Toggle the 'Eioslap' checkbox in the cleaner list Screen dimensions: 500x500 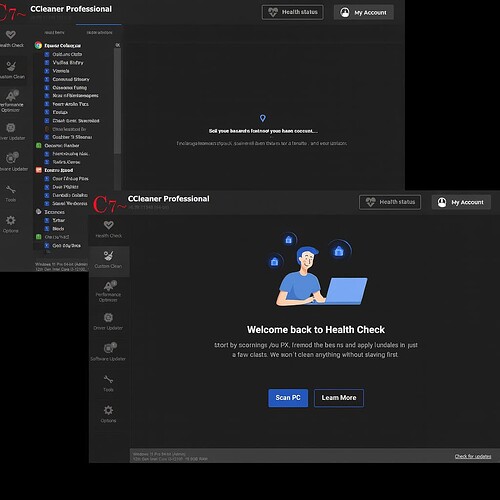(x=47, y=112)
